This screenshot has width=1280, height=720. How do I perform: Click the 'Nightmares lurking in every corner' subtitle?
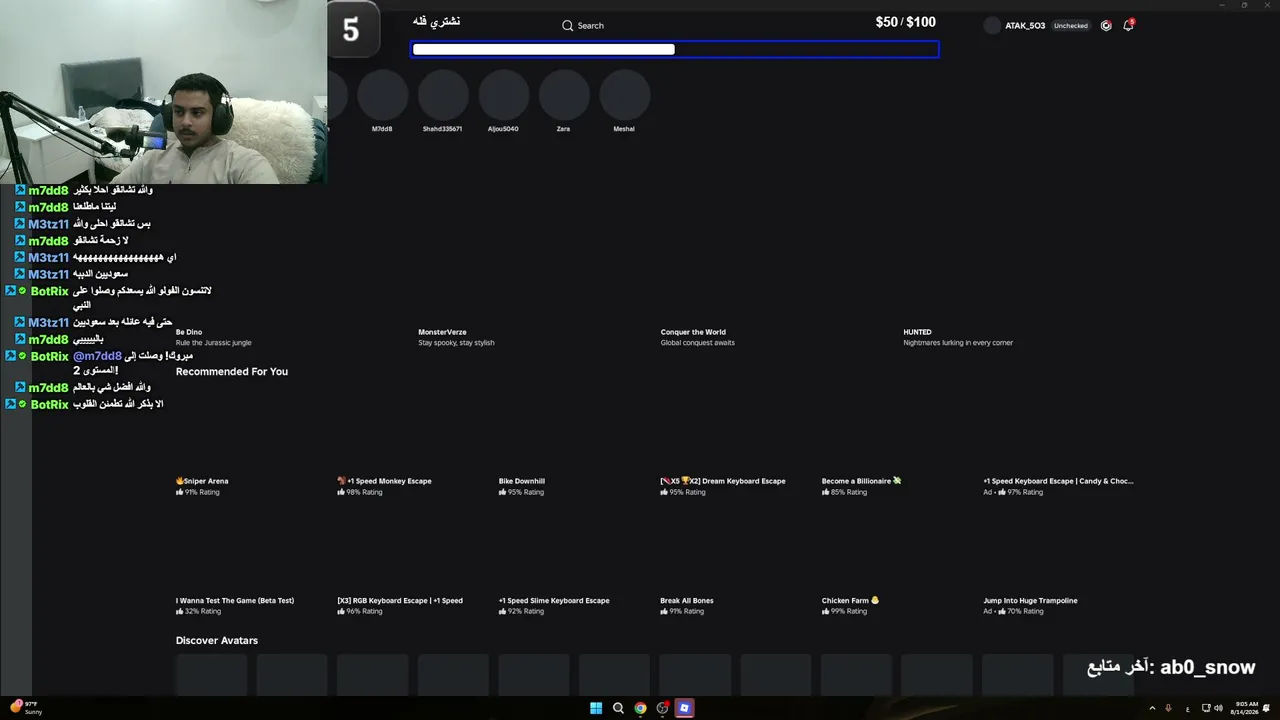(958, 343)
